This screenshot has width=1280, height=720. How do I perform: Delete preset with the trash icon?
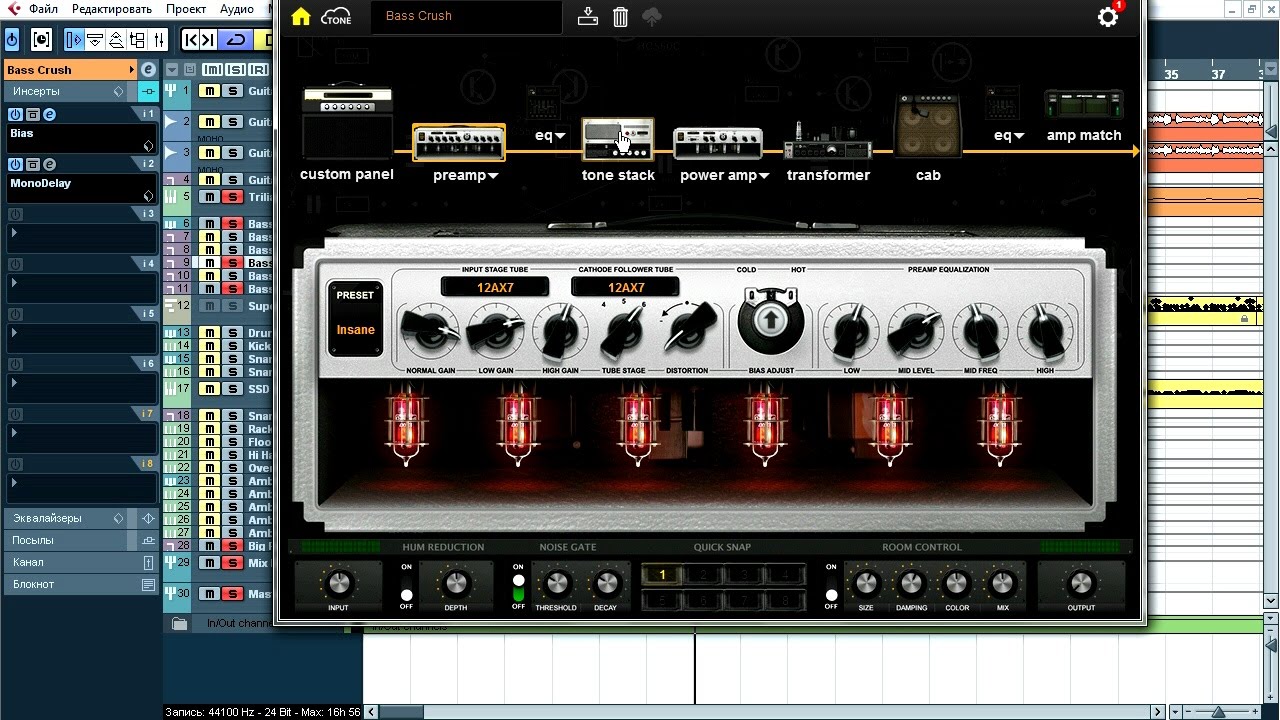(x=621, y=16)
